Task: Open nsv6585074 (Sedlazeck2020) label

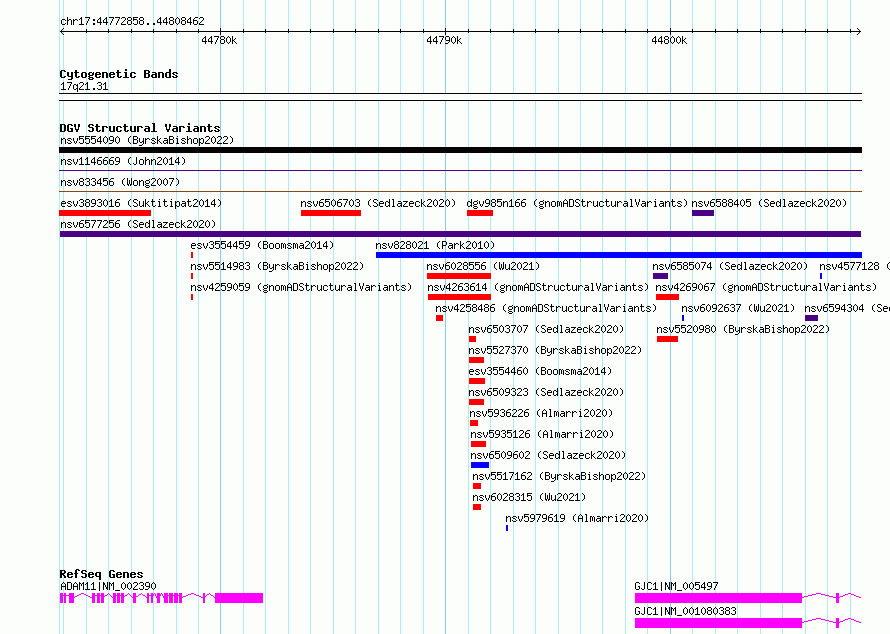Action: pos(730,266)
